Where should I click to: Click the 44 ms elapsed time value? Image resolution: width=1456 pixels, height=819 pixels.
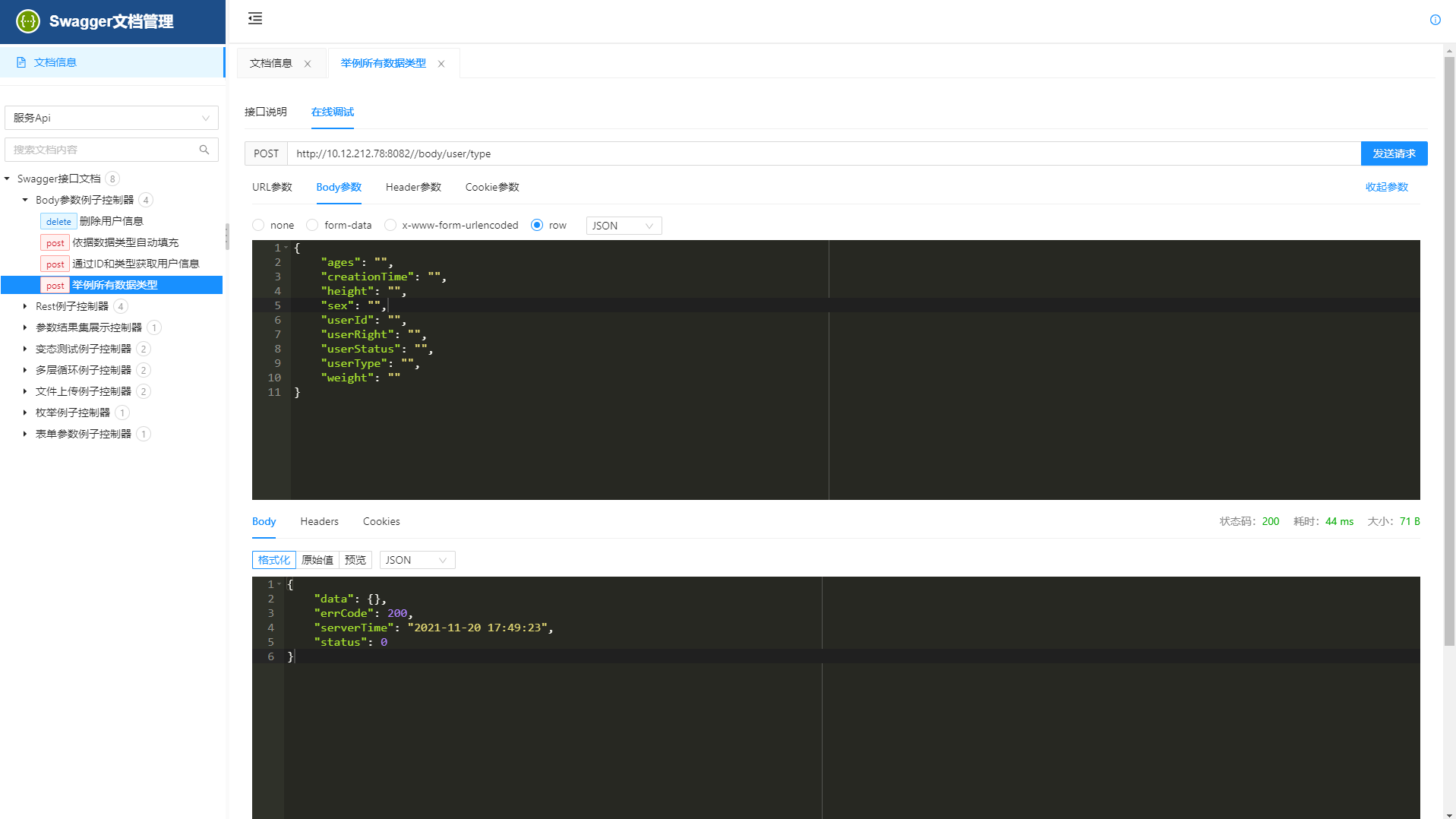coord(1339,521)
